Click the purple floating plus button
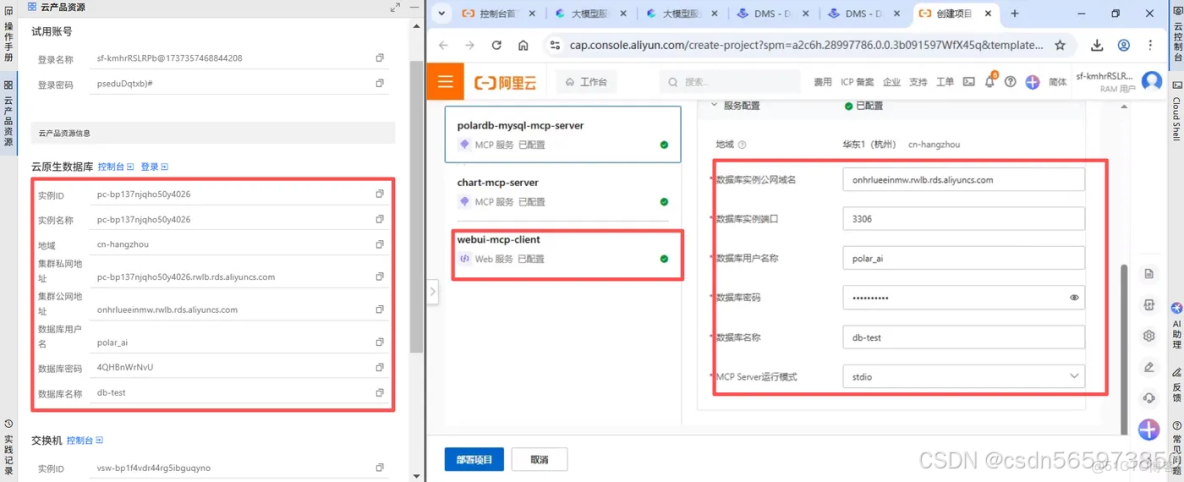The image size is (1184, 482). coord(1149,429)
